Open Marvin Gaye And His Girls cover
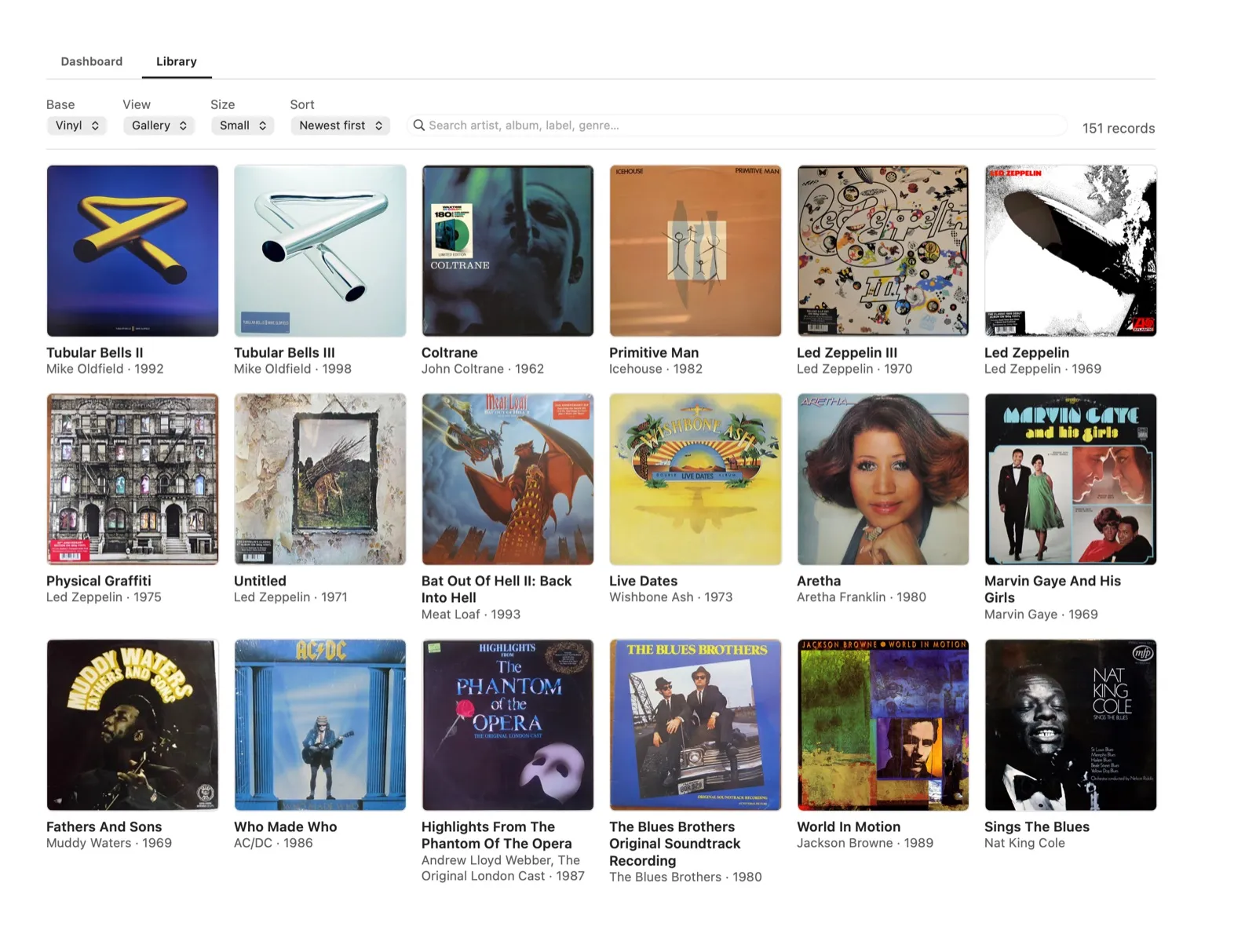The width and height of the screenshot is (1256, 952). click(x=1071, y=480)
